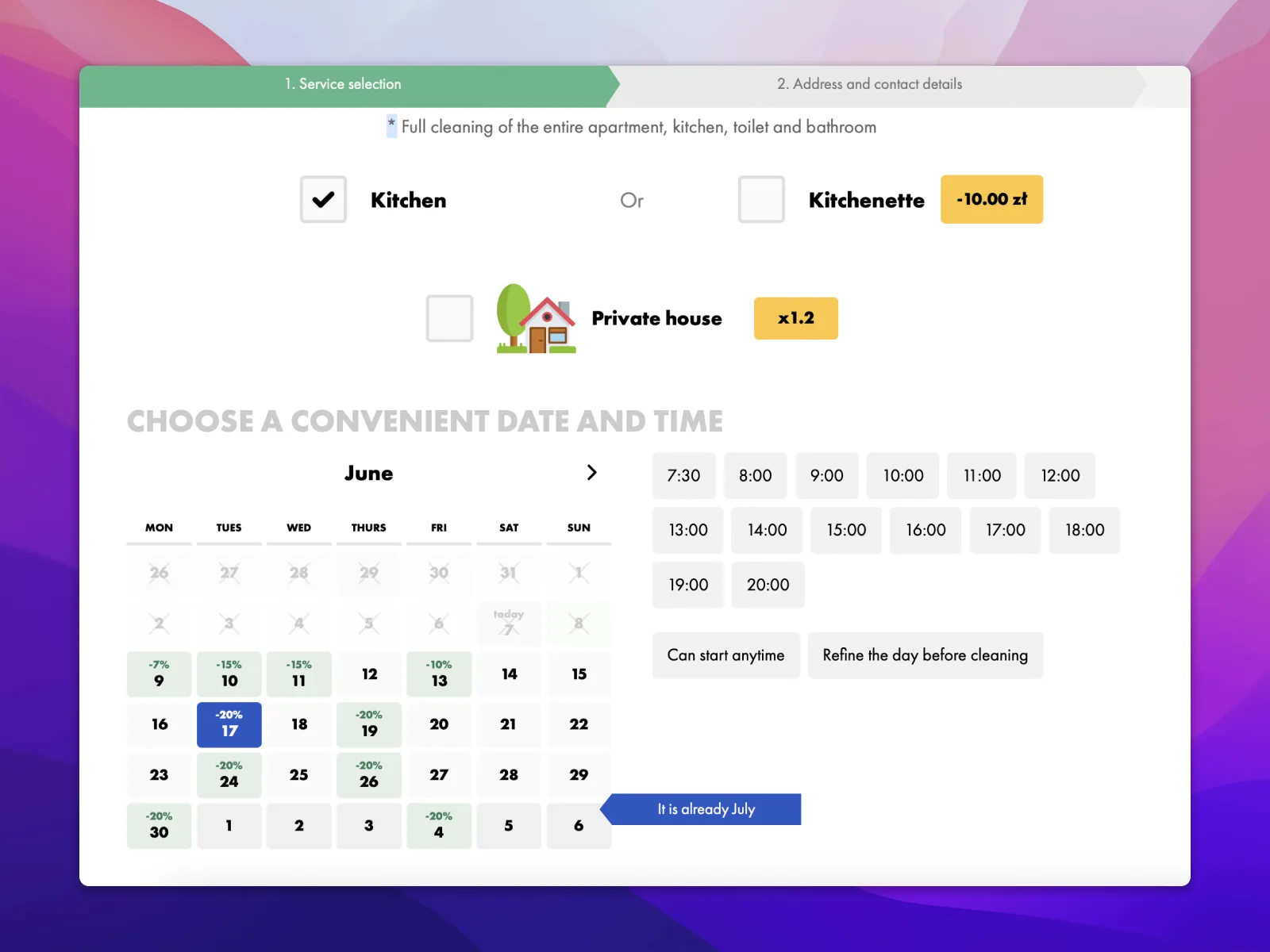Click the yellow -10.00 zł price badge
This screenshot has width=1270, height=952.
[991, 200]
